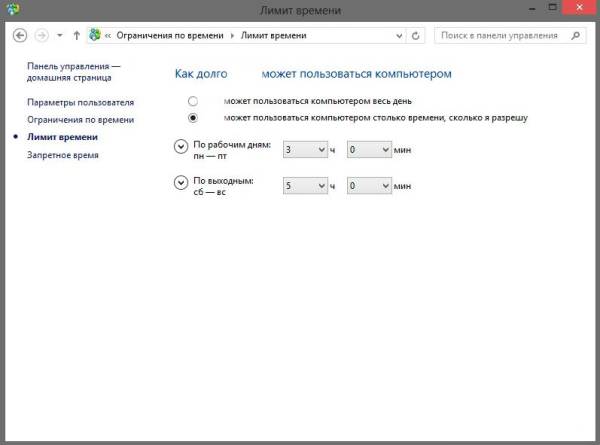The width and height of the screenshot is (600, 445).
Task: Open the weekday hours dropdown showing 3
Action: point(305,149)
